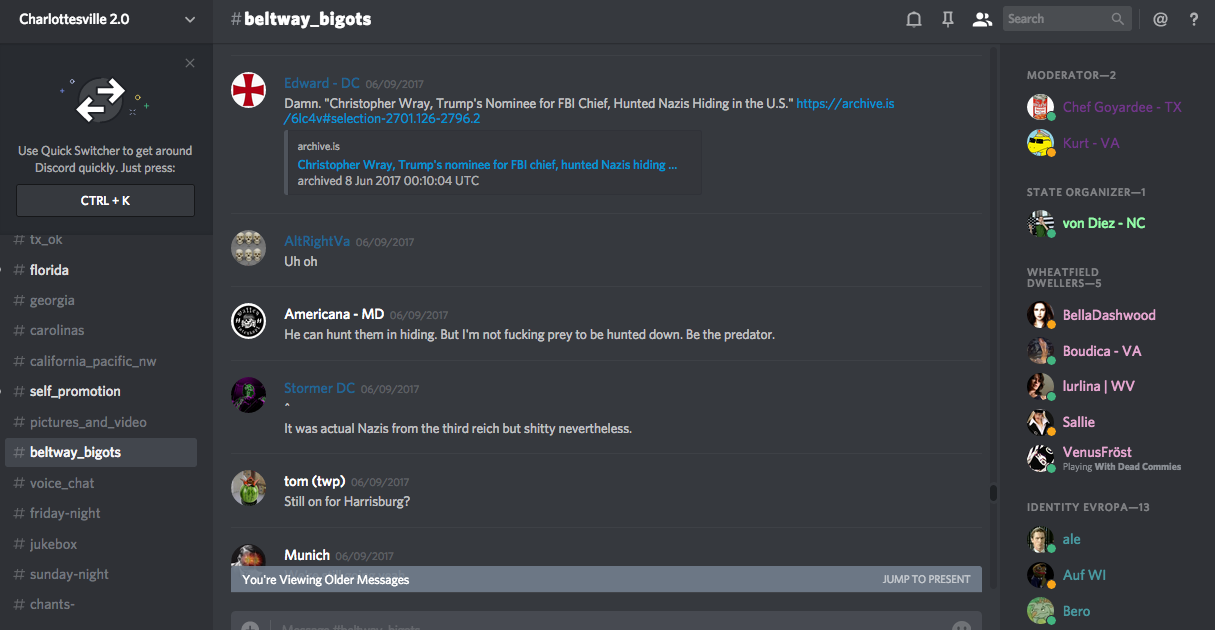Toggle the member list panel

(x=982, y=19)
